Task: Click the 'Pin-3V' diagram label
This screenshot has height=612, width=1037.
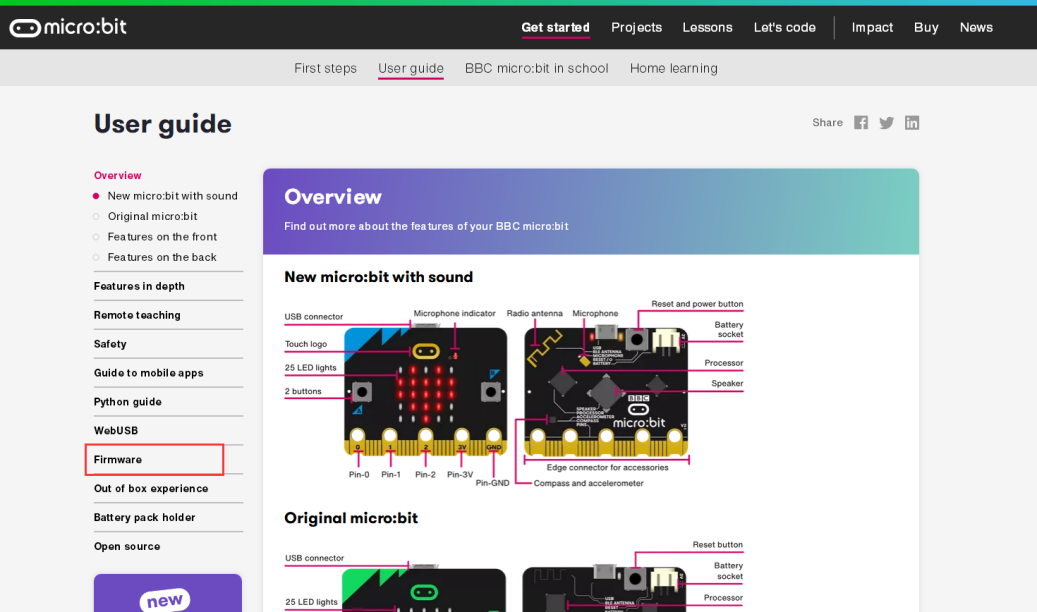Action: (x=460, y=474)
